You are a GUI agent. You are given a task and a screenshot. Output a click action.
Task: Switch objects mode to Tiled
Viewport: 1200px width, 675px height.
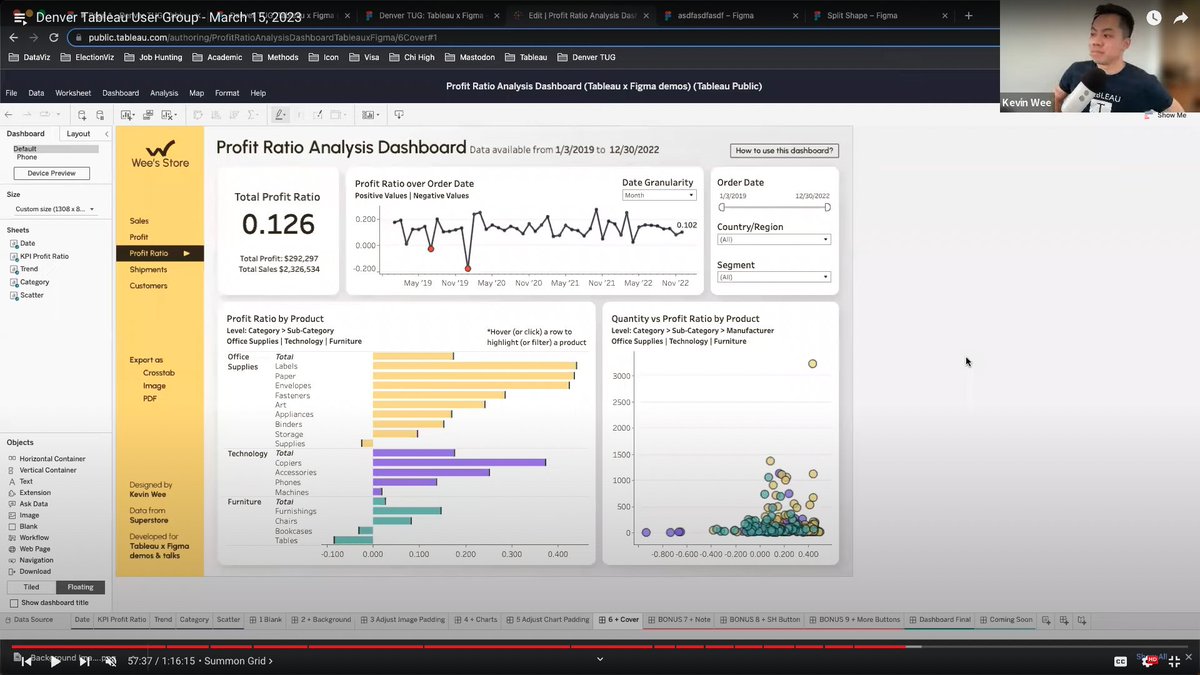point(30,587)
